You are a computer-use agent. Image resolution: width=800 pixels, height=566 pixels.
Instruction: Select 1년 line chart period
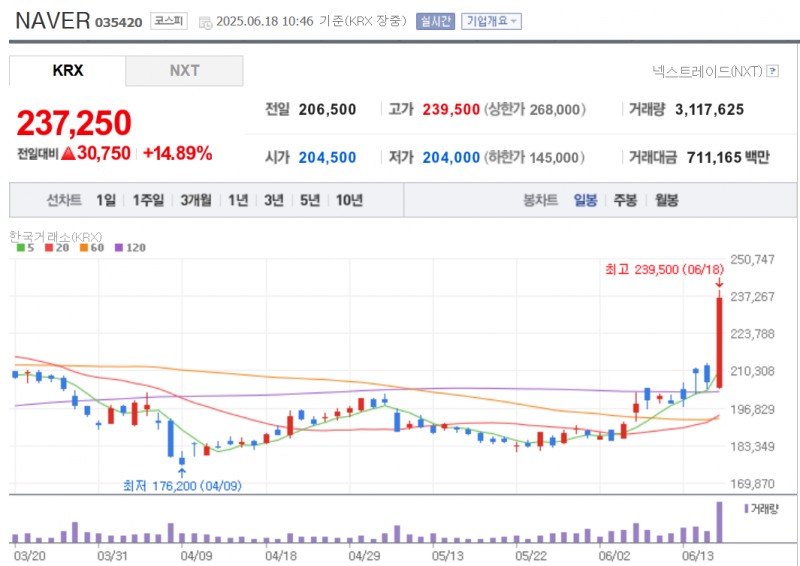pos(238,200)
